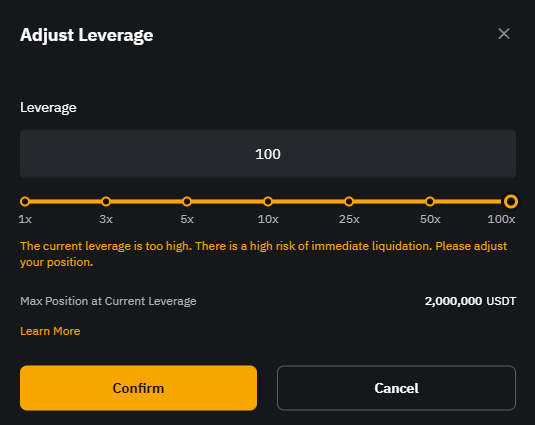This screenshot has height=425, width=535.
Task: Click the 5x label under slider
Action: click(x=187, y=219)
